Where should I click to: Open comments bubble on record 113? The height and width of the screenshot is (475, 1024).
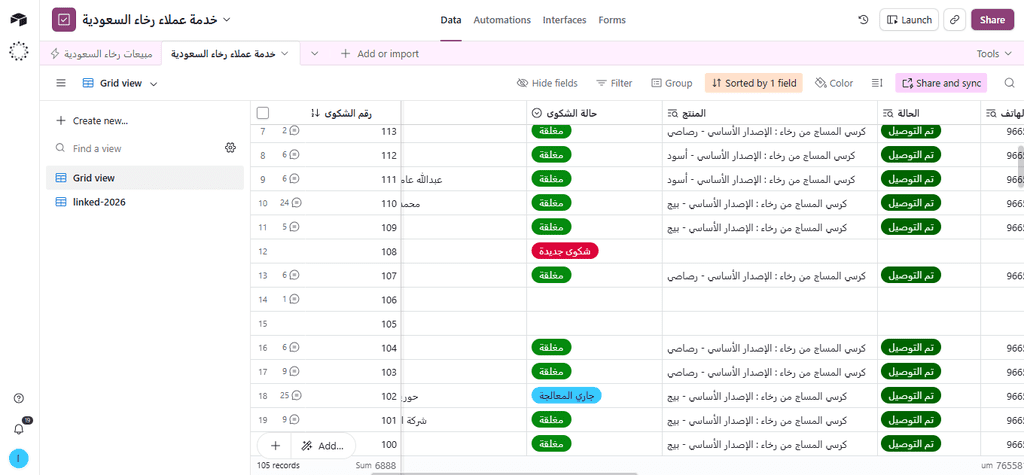(x=295, y=131)
